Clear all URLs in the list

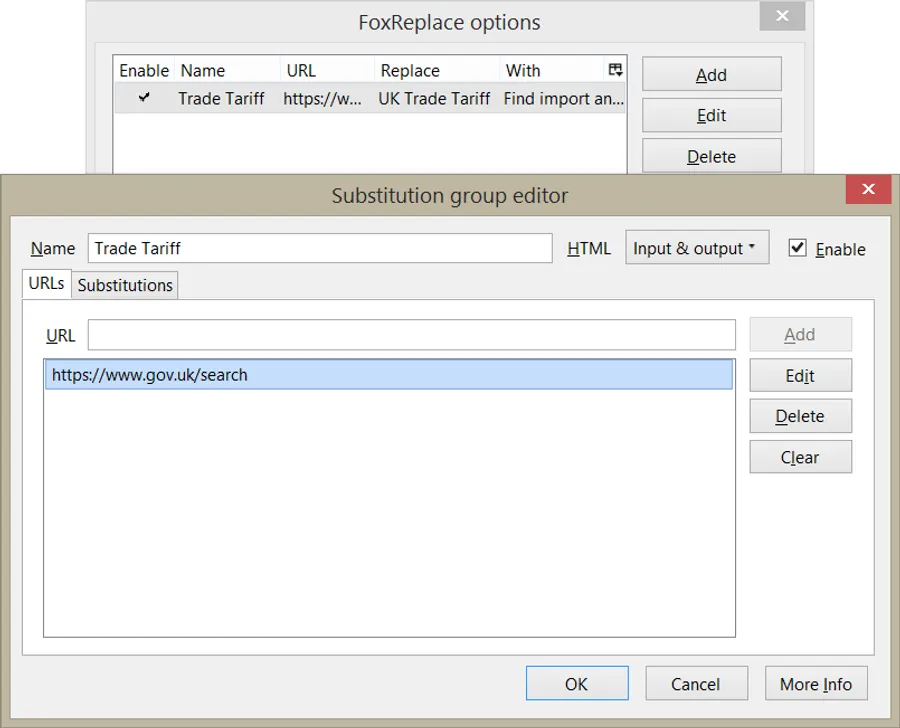pyautogui.click(x=800, y=457)
